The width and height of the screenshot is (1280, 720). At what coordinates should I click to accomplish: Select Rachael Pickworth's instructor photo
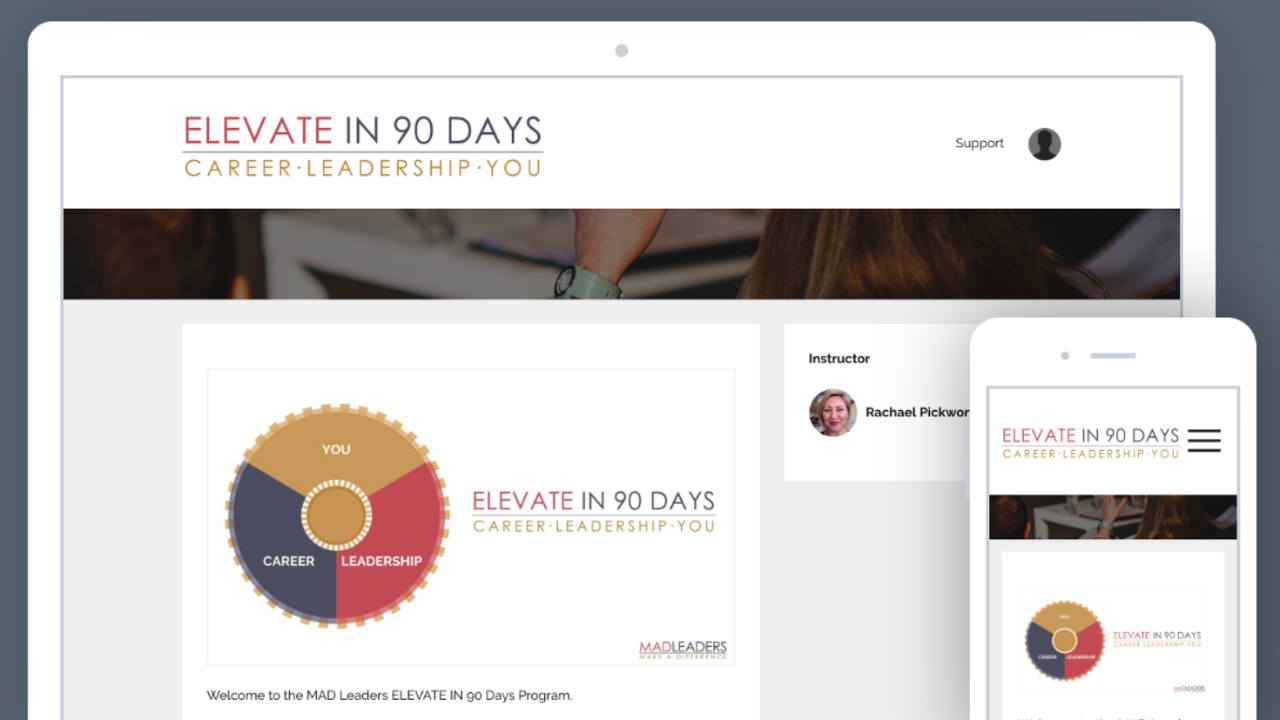tap(833, 412)
